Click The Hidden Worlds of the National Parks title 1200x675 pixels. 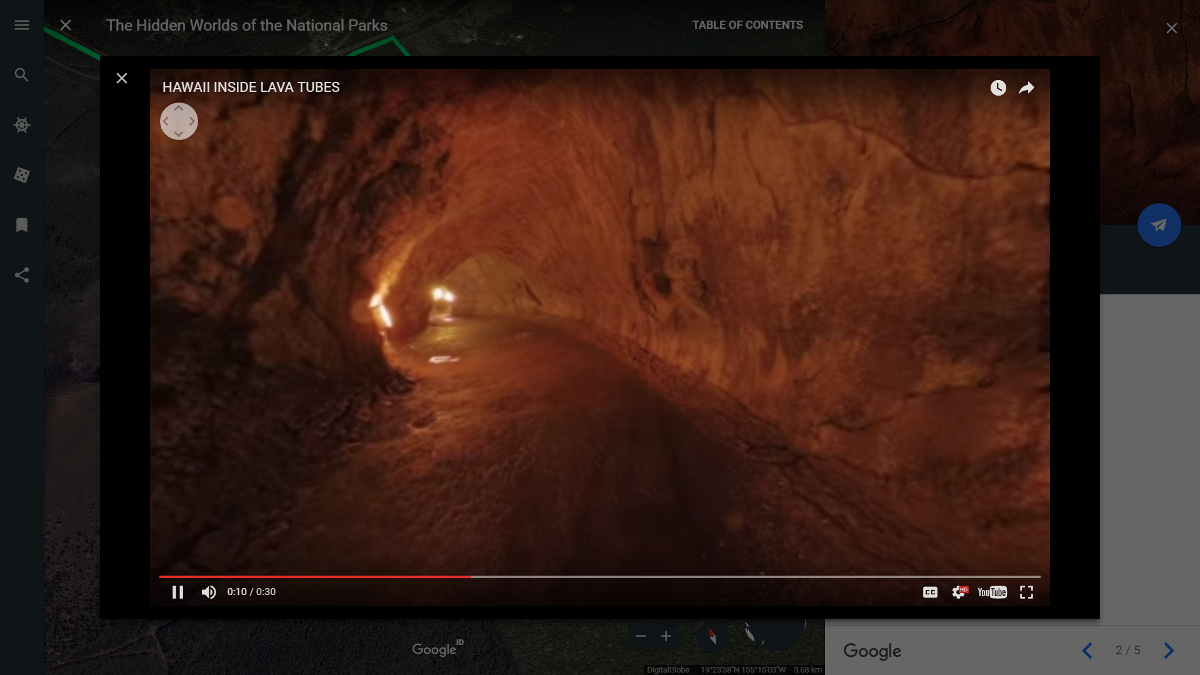point(247,25)
